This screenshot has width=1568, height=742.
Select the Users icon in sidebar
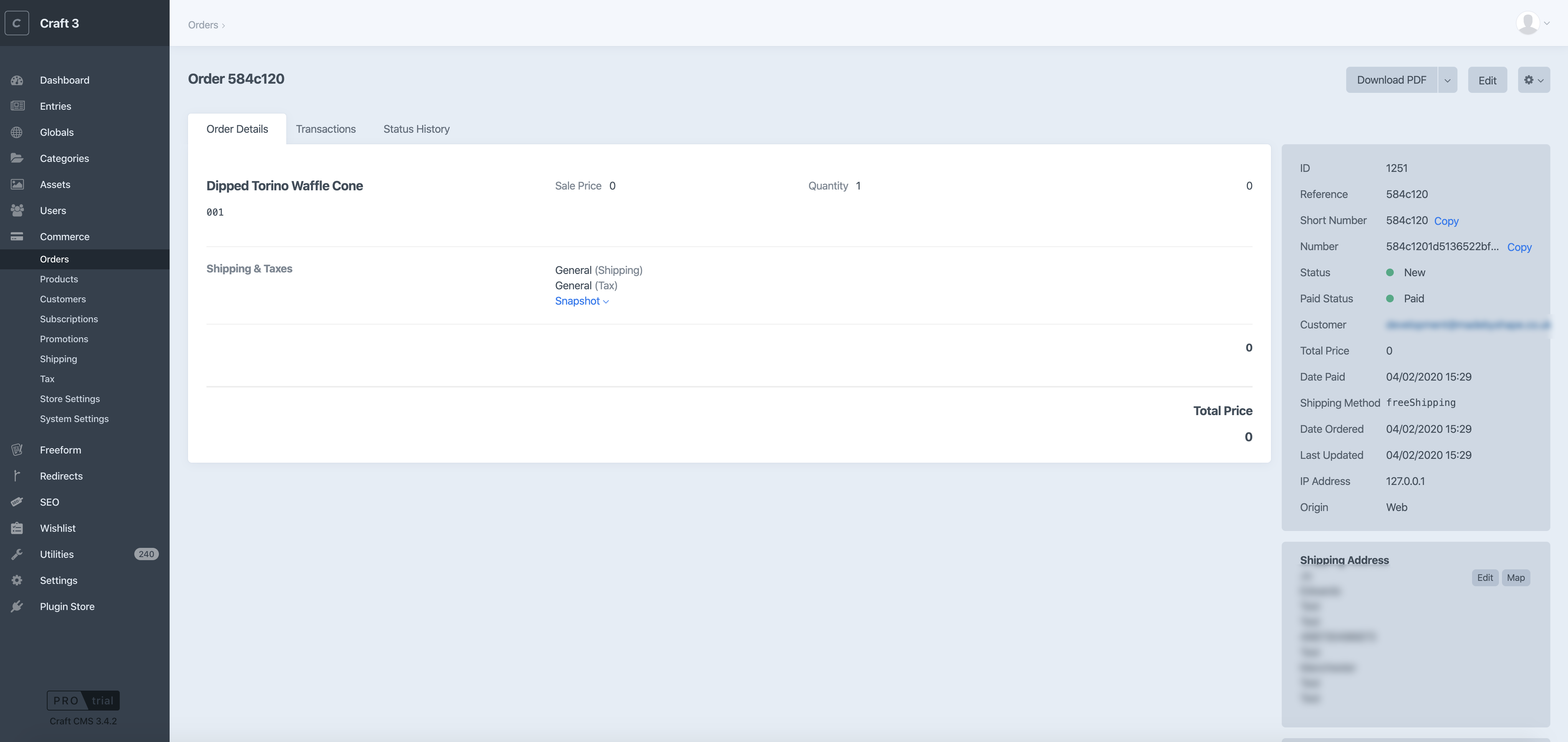[x=17, y=210]
